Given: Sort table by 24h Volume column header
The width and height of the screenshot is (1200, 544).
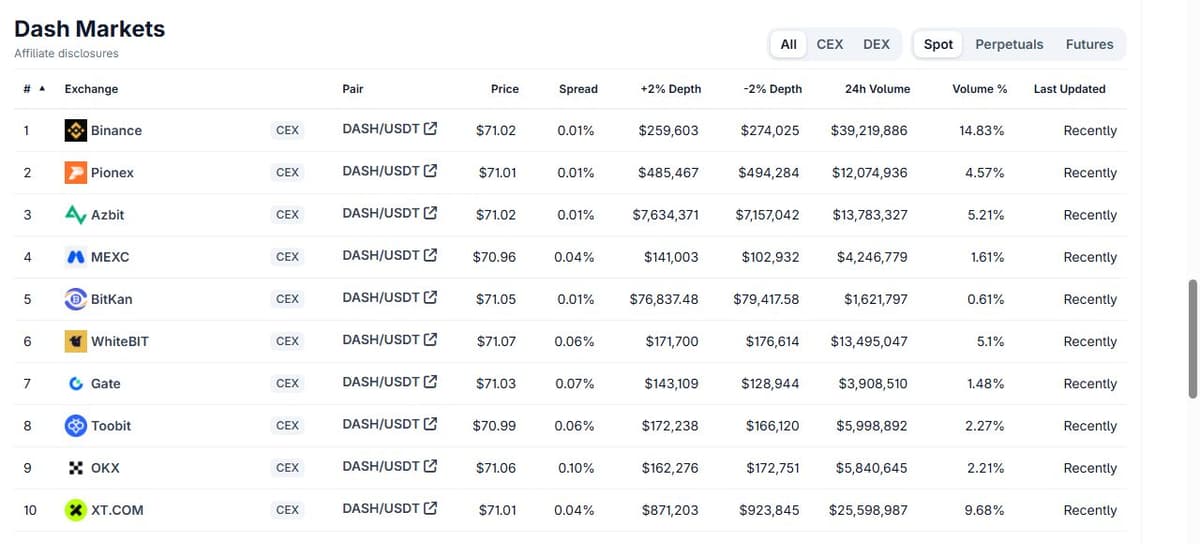Looking at the screenshot, I should 877,89.
